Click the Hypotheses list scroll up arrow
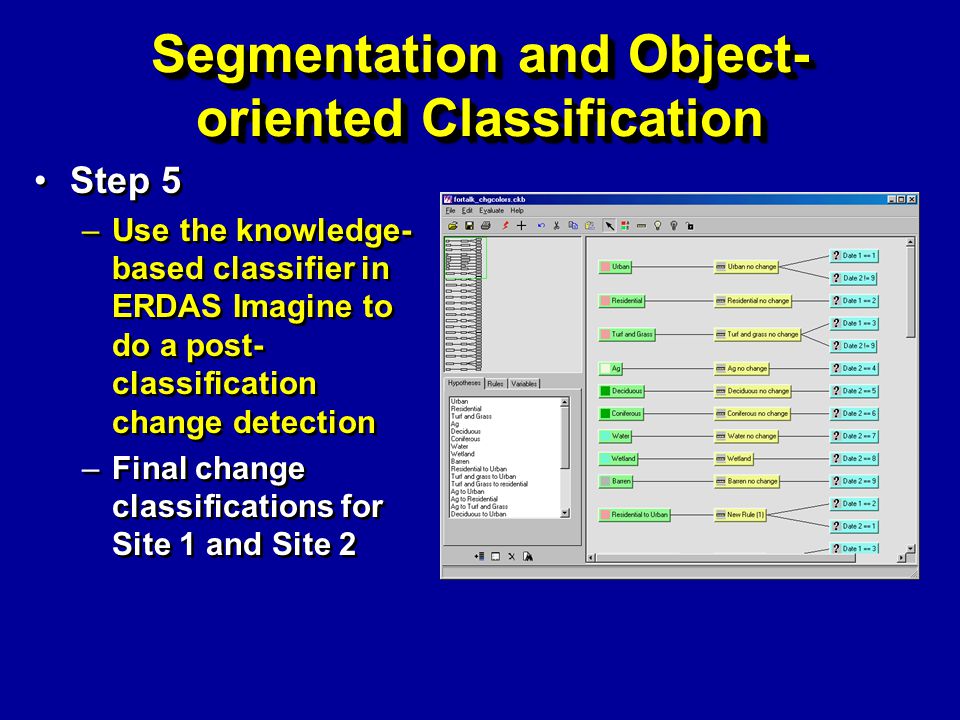Image resolution: width=960 pixels, height=720 pixels. [564, 402]
